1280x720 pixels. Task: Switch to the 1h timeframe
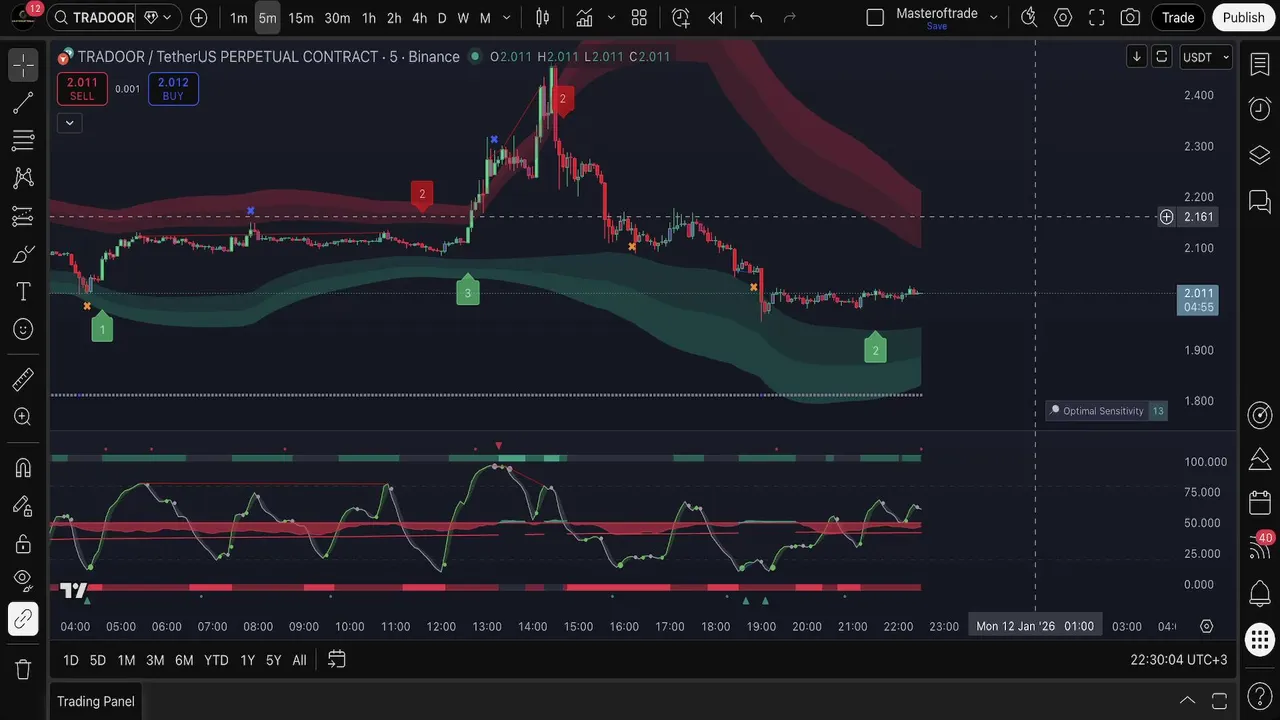click(x=369, y=18)
